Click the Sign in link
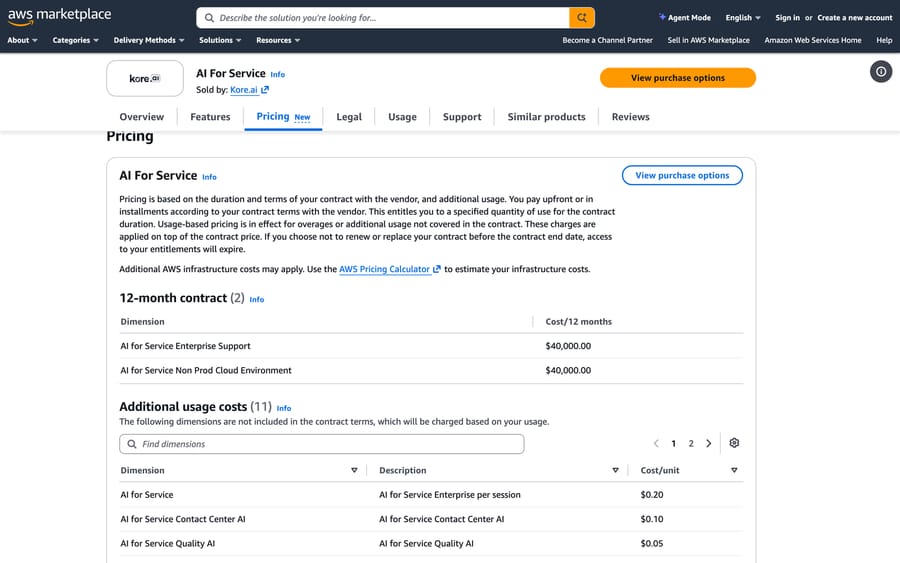Image resolution: width=900 pixels, height=563 pixels. click(x=787, y=18)
